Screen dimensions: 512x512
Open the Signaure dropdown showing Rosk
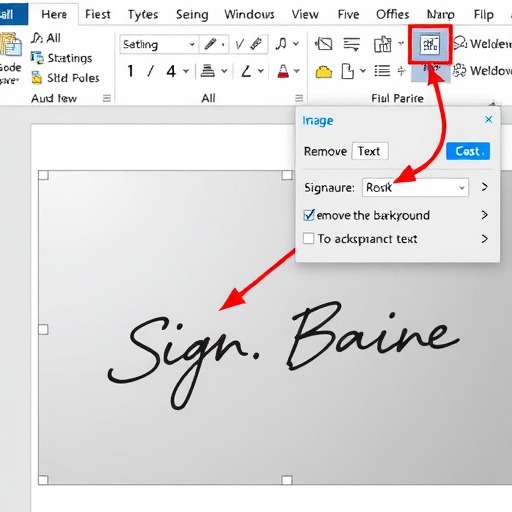coord(415,187)
